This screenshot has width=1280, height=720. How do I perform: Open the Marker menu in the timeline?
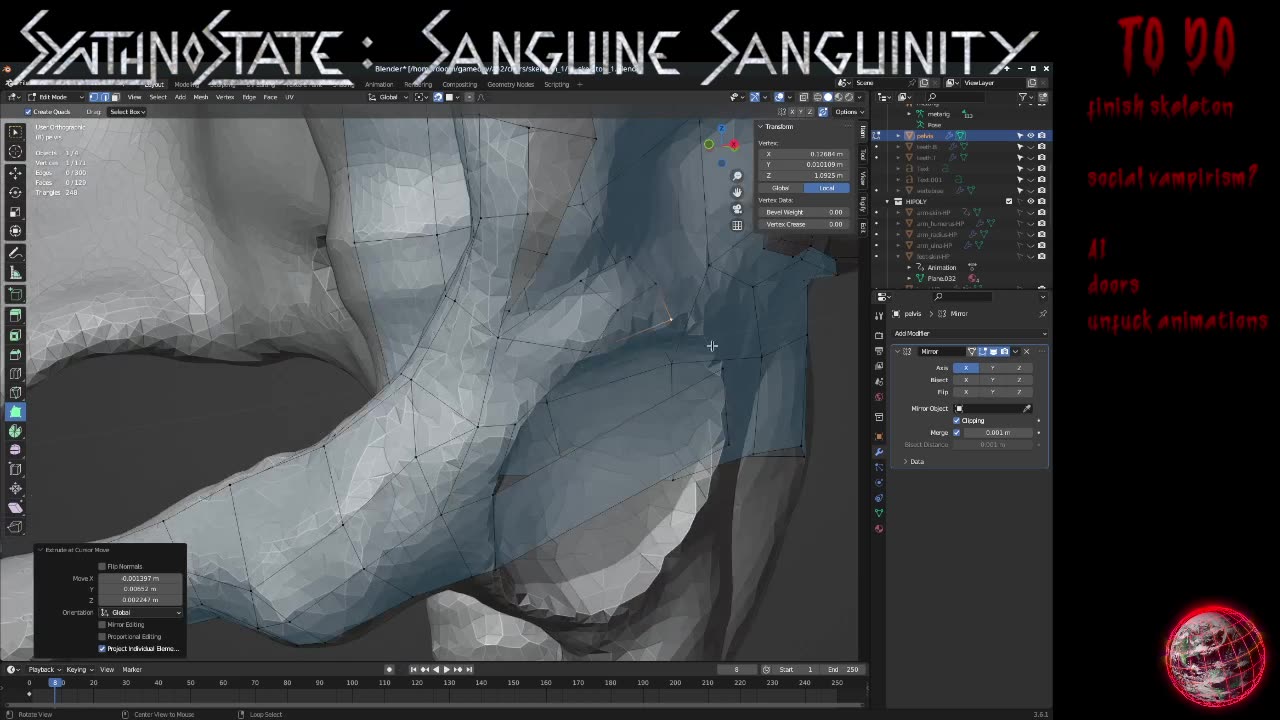tap(132, 669)
